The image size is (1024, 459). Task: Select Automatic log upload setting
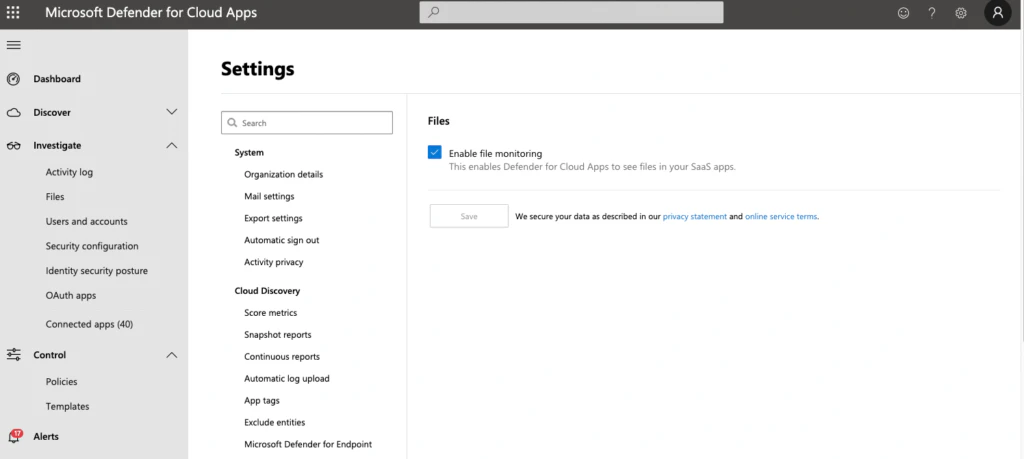click(287, 379)
